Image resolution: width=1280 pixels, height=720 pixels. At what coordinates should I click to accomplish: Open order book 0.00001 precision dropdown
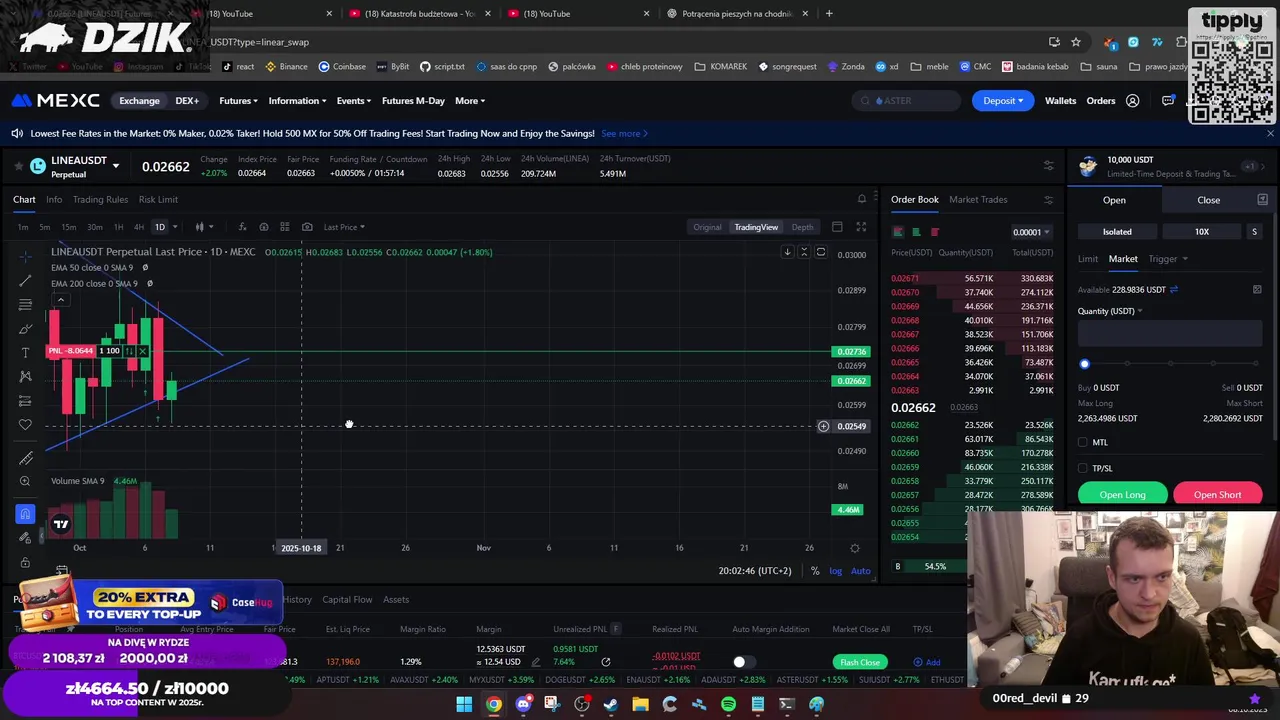click(1030, 232)
